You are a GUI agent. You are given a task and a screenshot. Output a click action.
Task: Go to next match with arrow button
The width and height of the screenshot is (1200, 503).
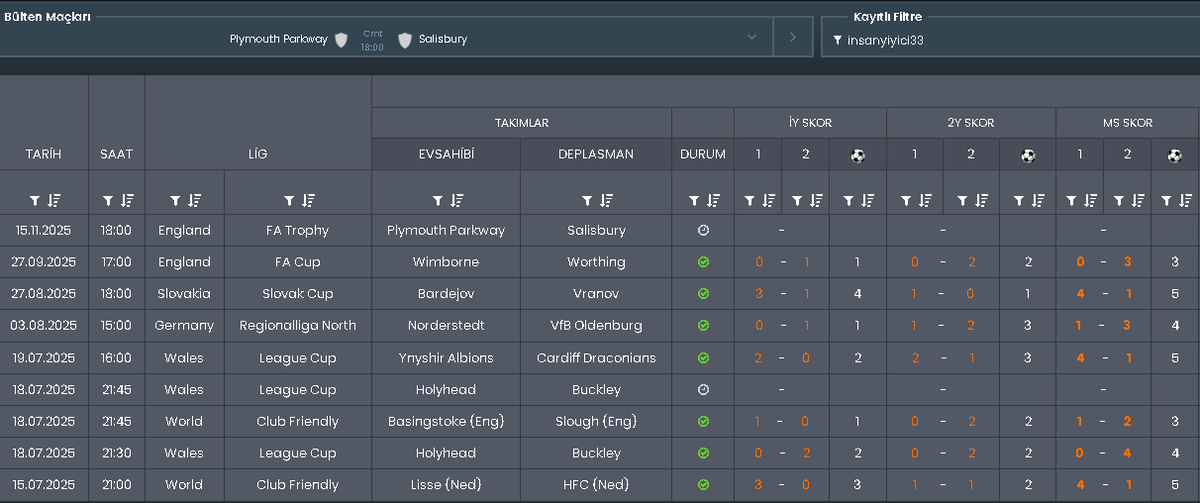pos(793,37)
